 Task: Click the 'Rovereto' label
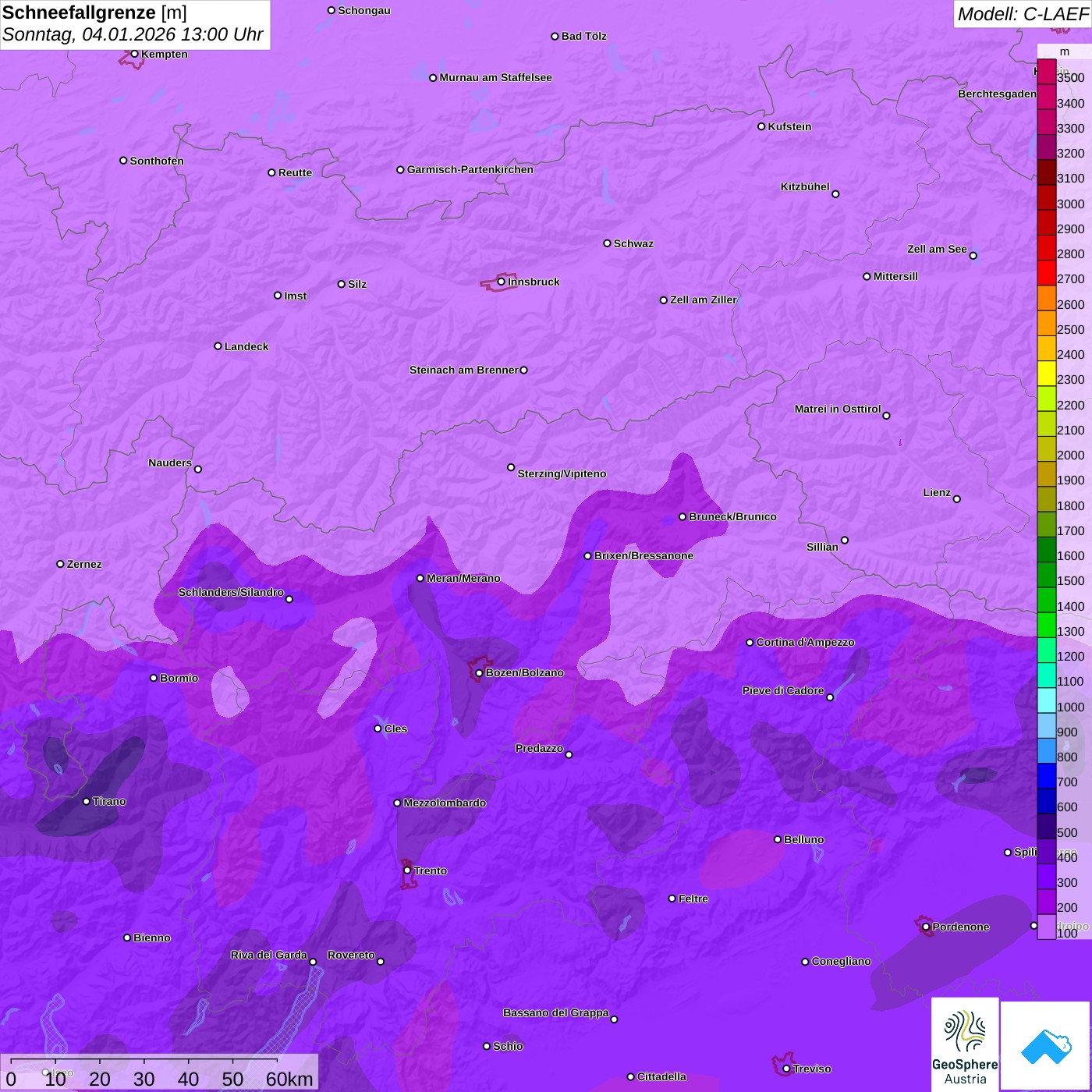351,955
